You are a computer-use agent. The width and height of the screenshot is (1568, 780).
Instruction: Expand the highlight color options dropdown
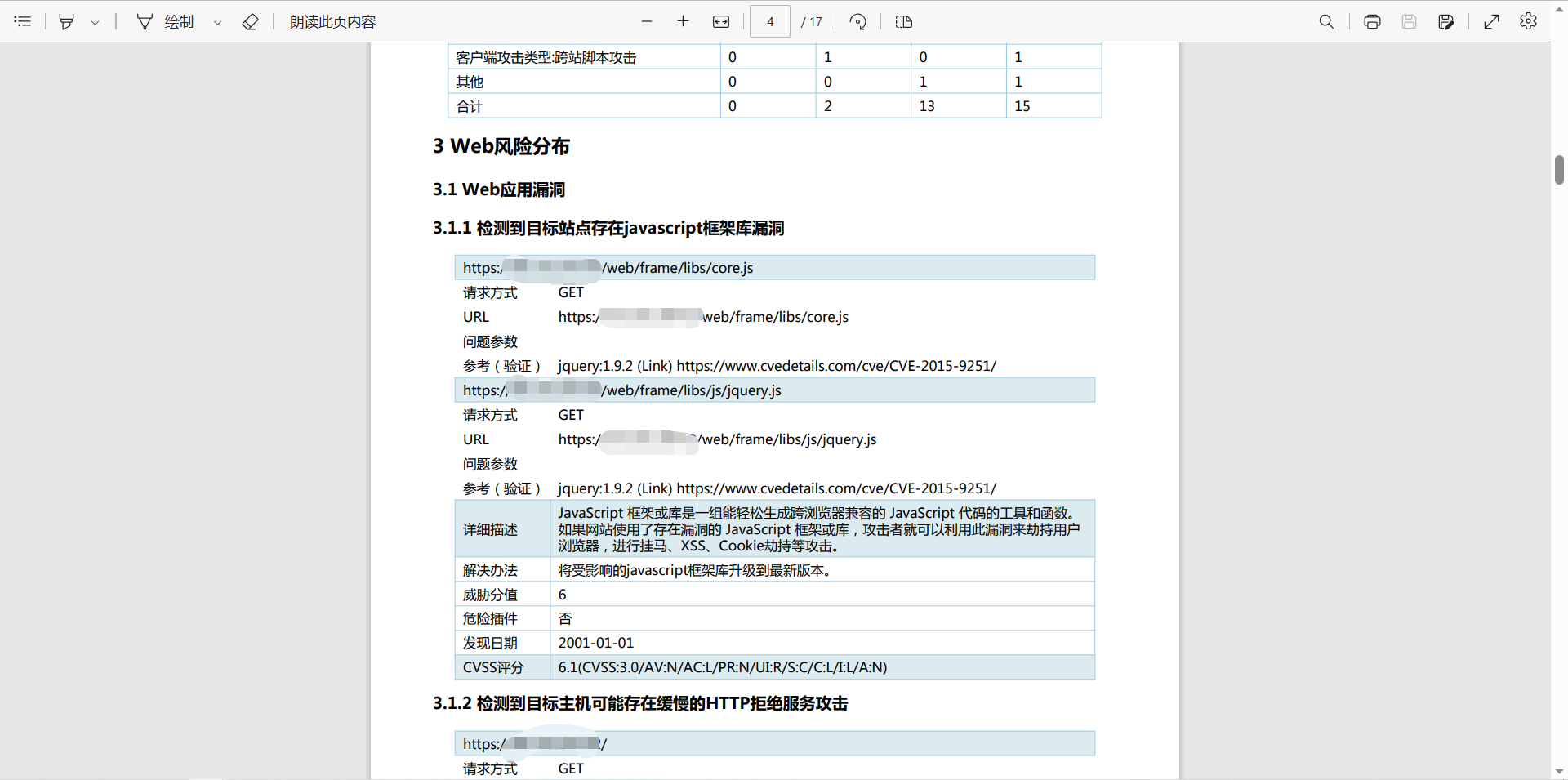pyautogui.click(x=96, y=22)
